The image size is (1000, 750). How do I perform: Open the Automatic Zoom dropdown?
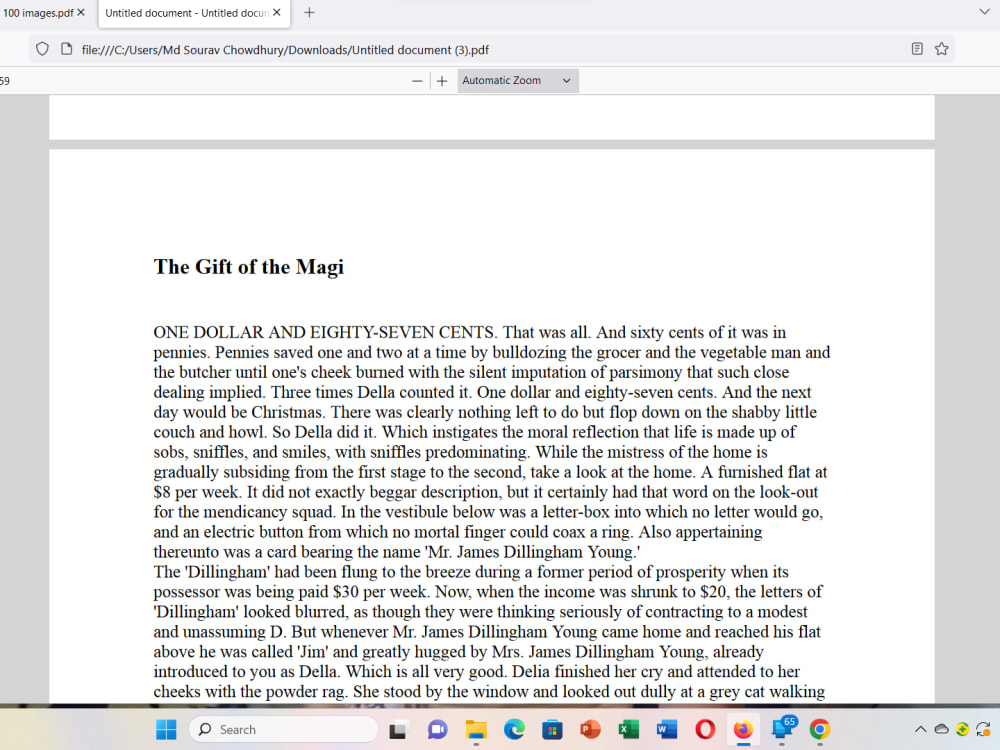pyautogui.click(x=517, y=81)
